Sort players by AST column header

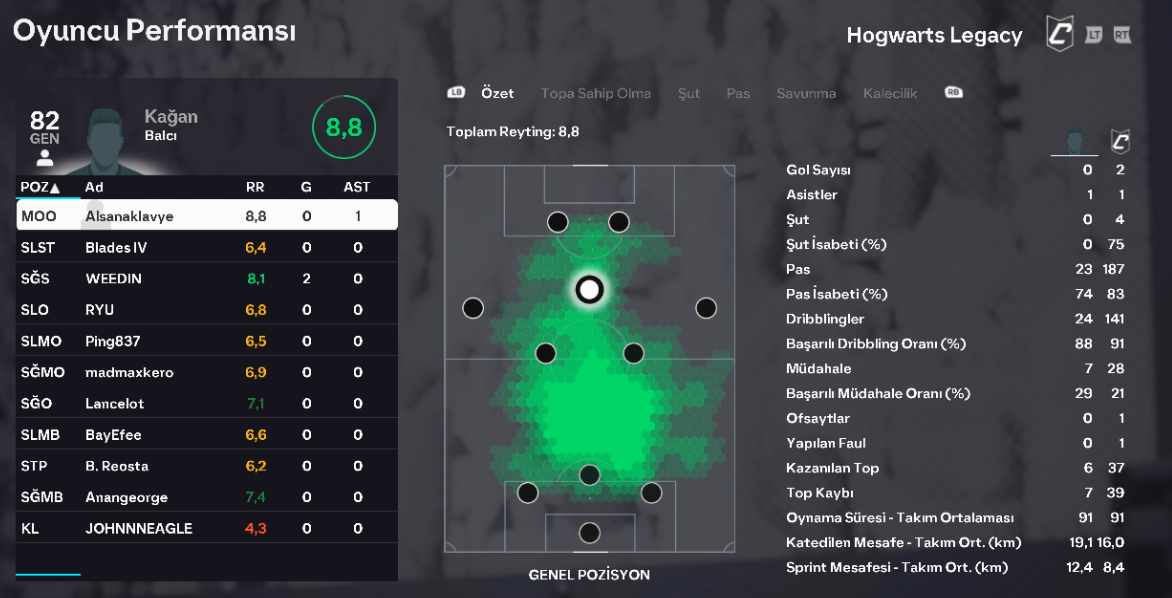pyautogui.click(x=356, y=187)
